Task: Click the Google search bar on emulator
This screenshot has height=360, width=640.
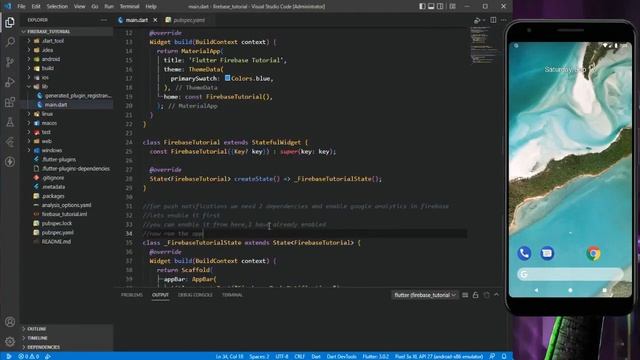Action: [570, 274]
